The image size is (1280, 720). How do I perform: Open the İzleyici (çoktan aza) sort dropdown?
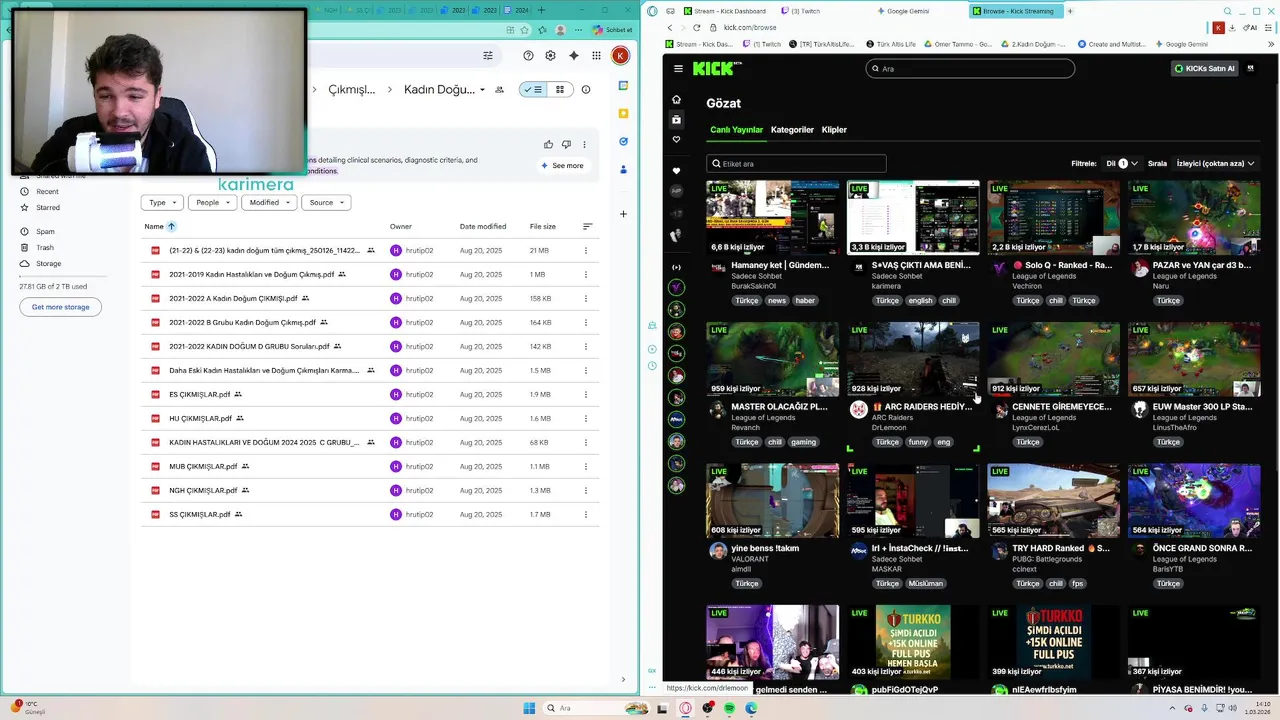1215,163
